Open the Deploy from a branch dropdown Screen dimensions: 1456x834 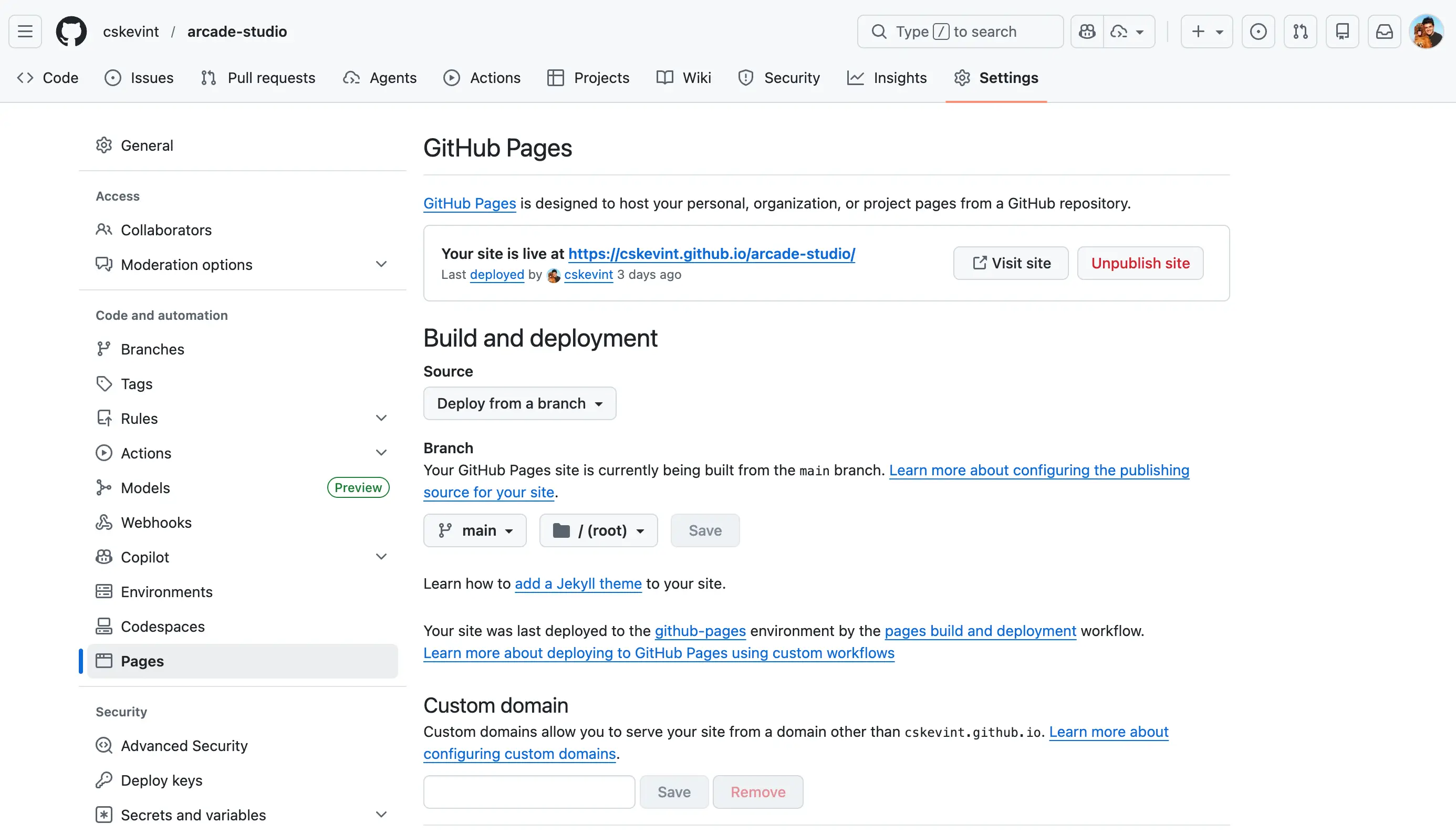(x=519, y=403)
